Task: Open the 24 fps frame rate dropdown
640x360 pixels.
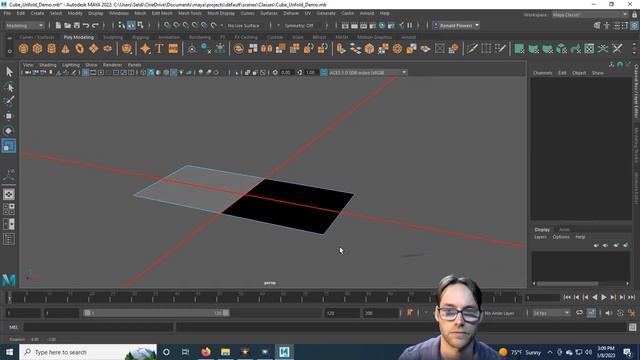Action: pyautogui.click(x=551, y=313)
